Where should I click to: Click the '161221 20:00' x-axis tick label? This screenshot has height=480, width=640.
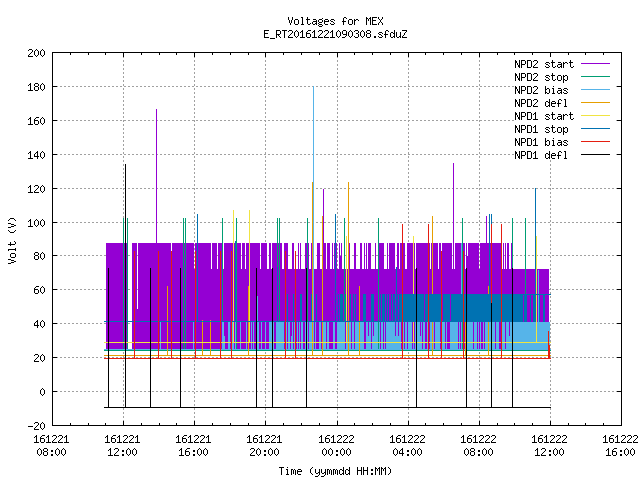tap(264, 446)
